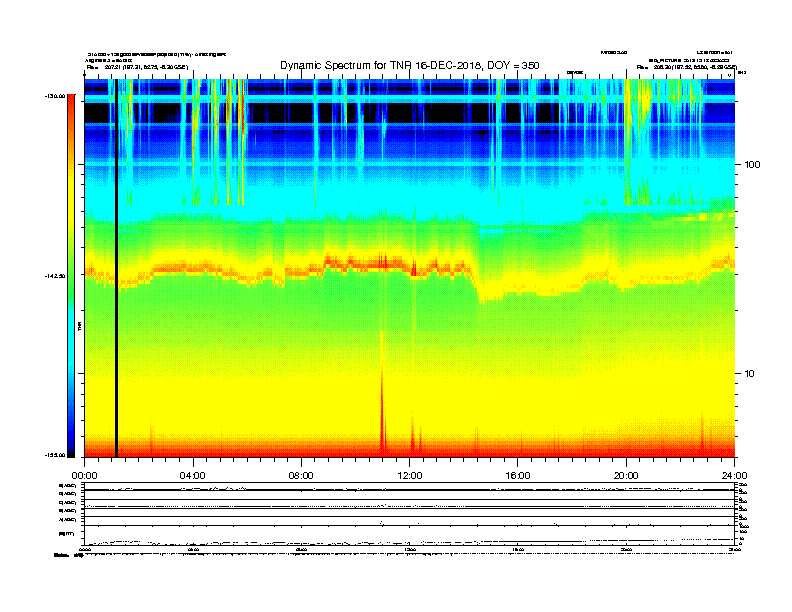Viewport: 792px width, 612px height.
Task: Click the 08:00 time axis label
Action: point(301,476)
